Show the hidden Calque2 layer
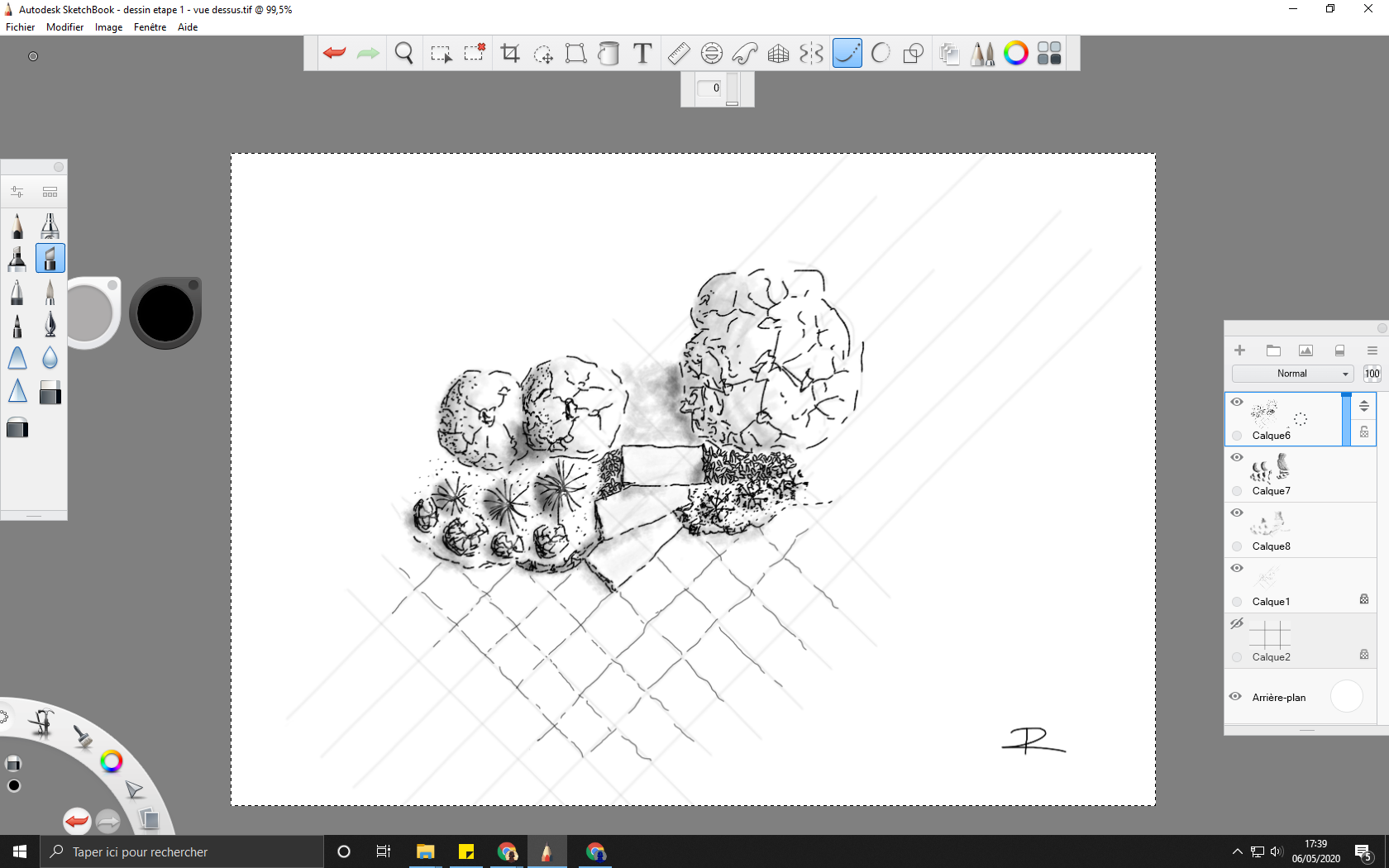1389x868 pixels. click(1237, 623)
